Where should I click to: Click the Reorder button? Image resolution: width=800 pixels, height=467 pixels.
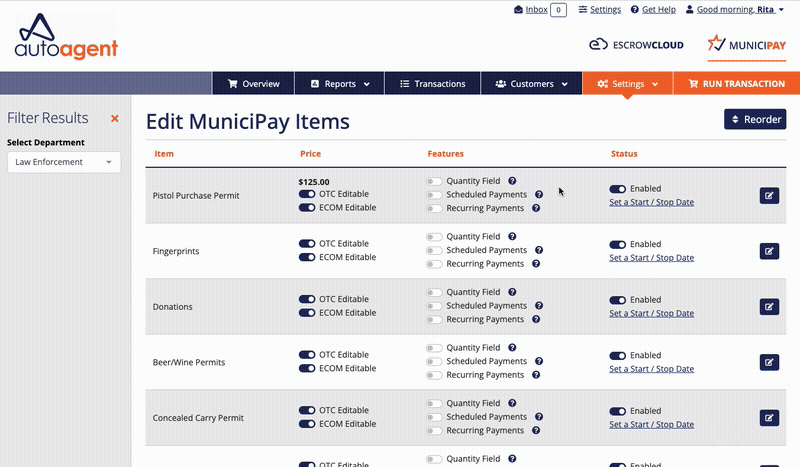coord(755,119)
